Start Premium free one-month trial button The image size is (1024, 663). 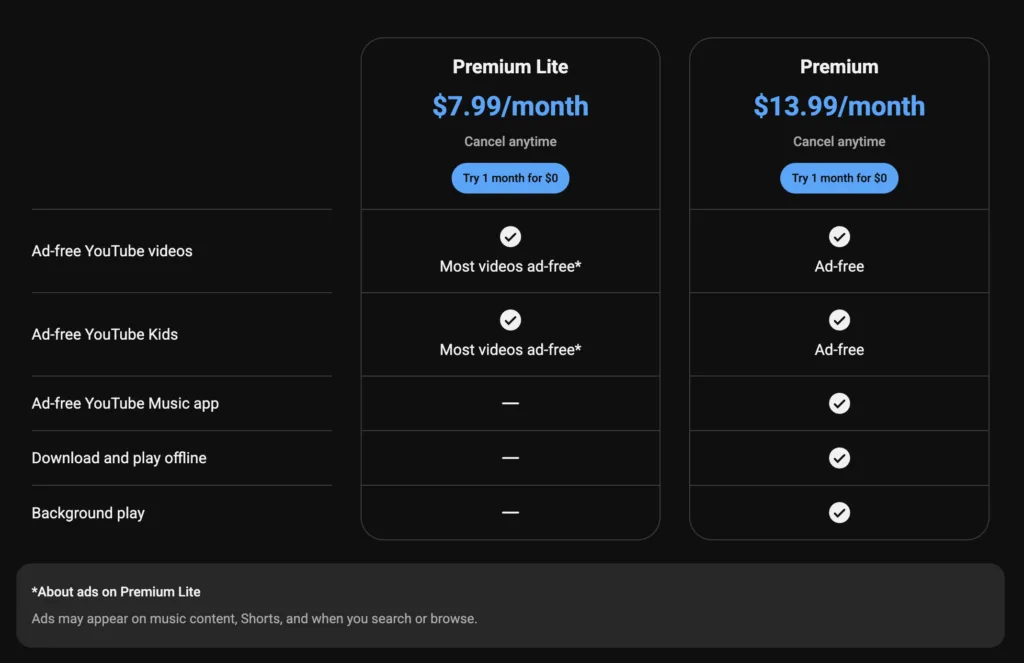[x=839, y=178]
